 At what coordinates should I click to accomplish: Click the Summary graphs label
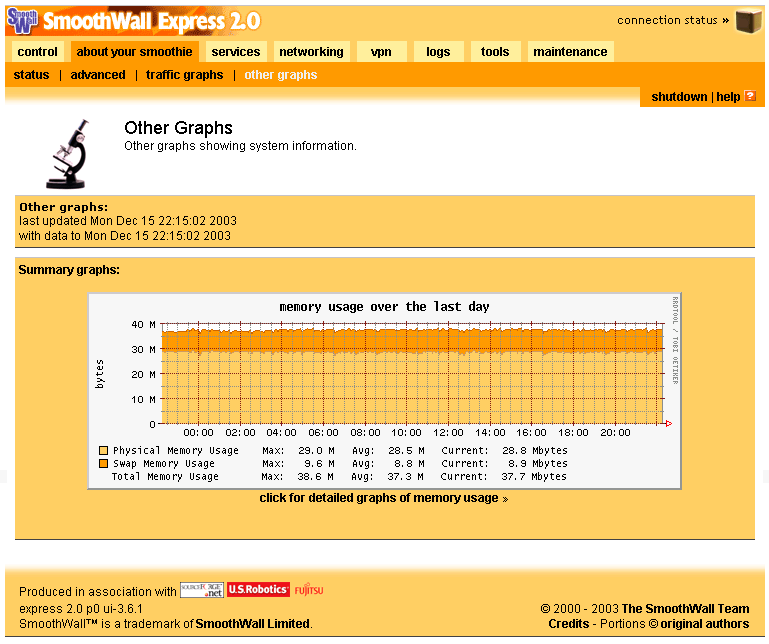tap(69, 270)
